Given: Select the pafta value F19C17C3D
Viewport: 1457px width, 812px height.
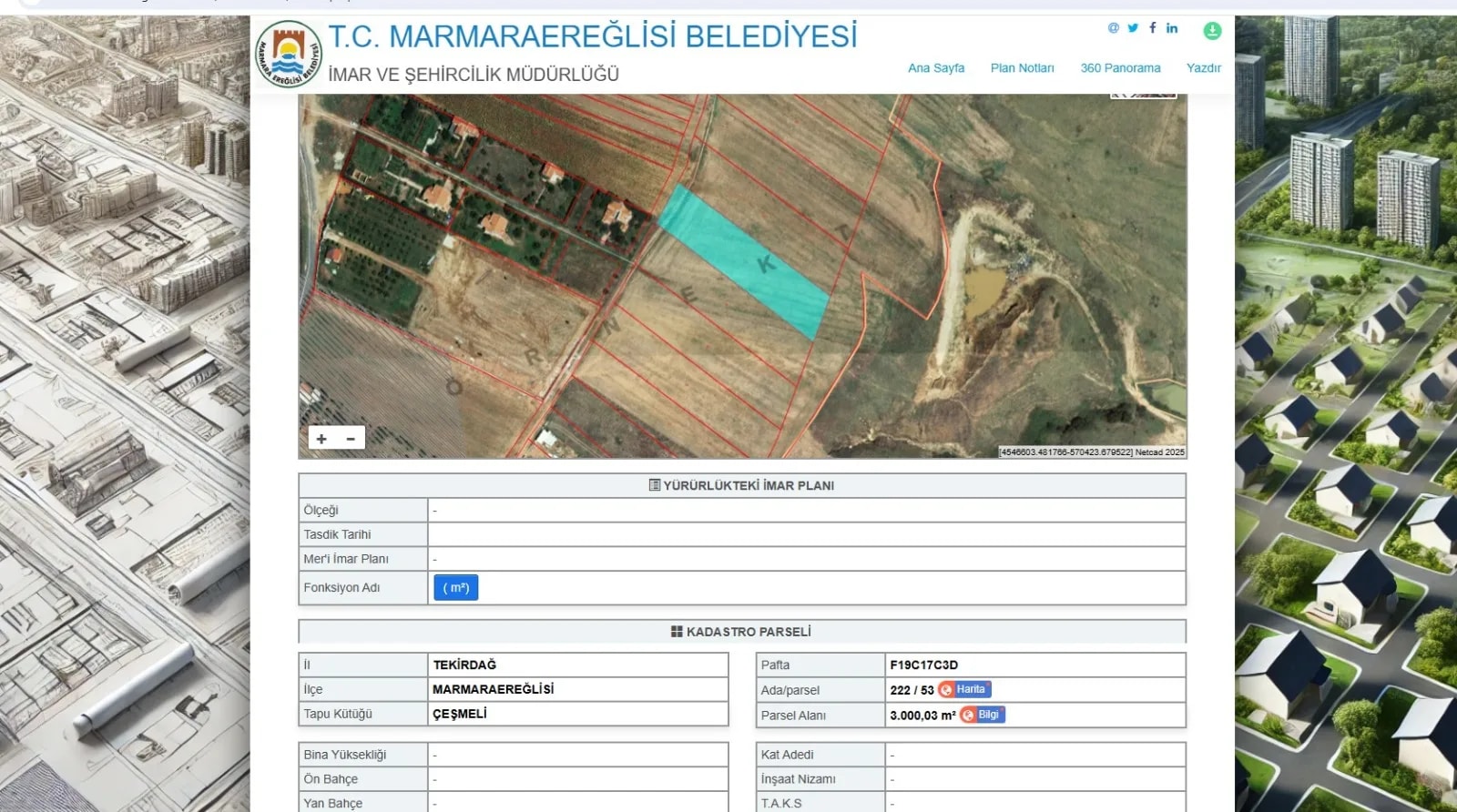Looking at the screenshot, I should (x=924, y=665).
